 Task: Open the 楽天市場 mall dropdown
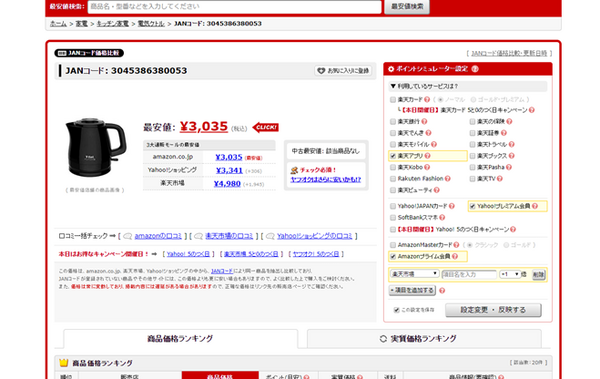coord(414,274)
